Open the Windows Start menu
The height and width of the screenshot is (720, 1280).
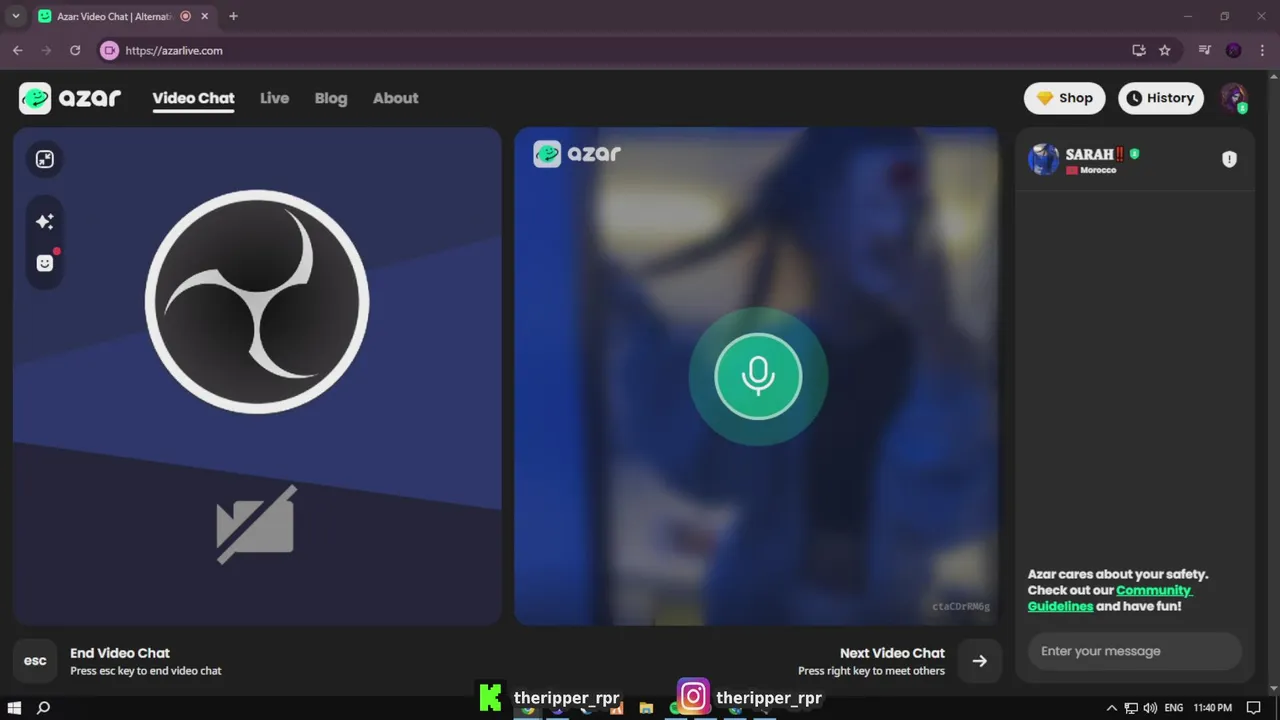[15, 708]
